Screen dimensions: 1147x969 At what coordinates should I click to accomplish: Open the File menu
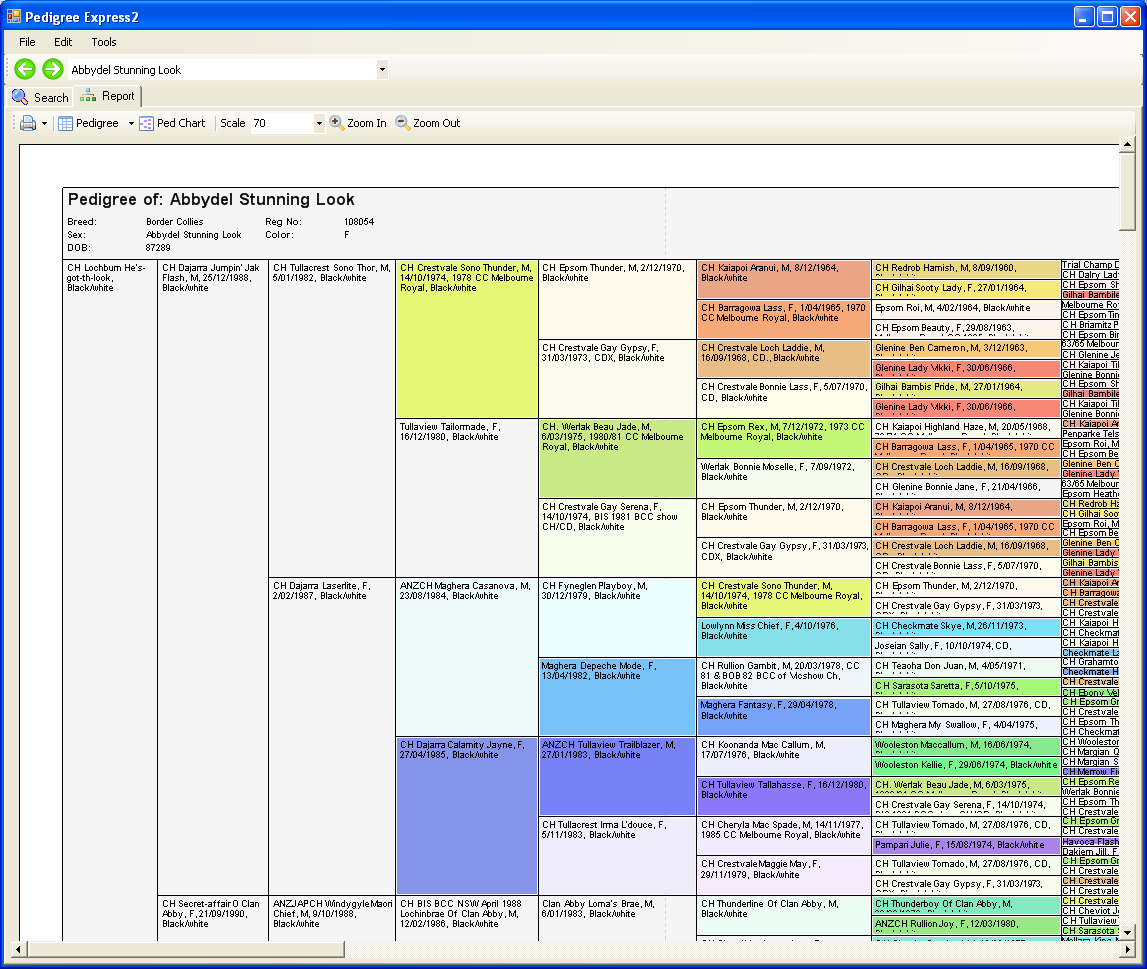pos(27,42)
